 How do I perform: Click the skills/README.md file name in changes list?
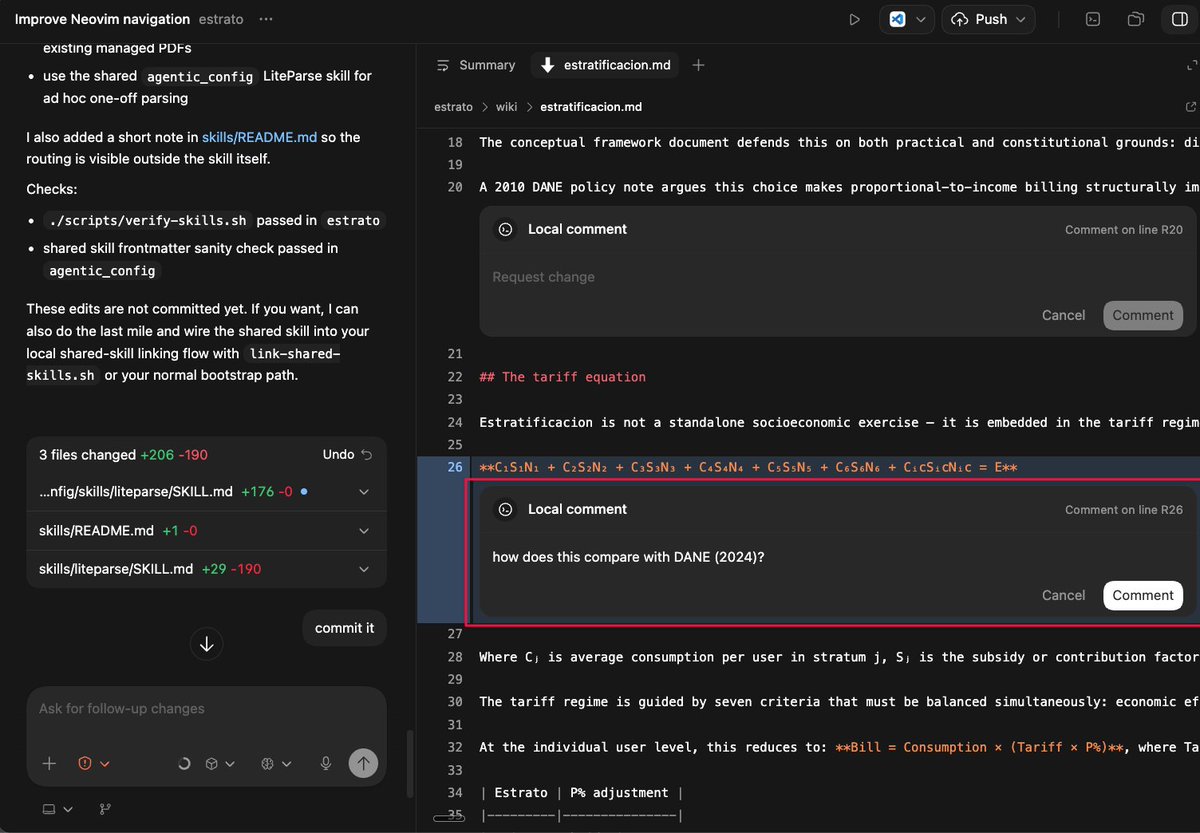click(96, 530)
